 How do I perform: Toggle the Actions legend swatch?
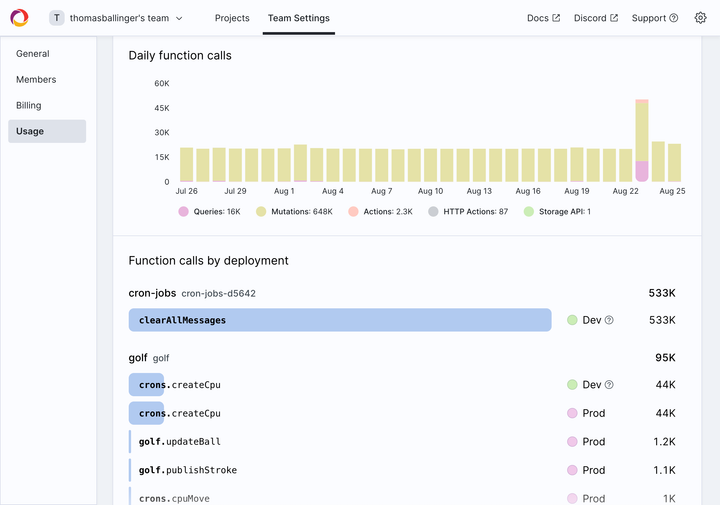(x=353, y=212)
